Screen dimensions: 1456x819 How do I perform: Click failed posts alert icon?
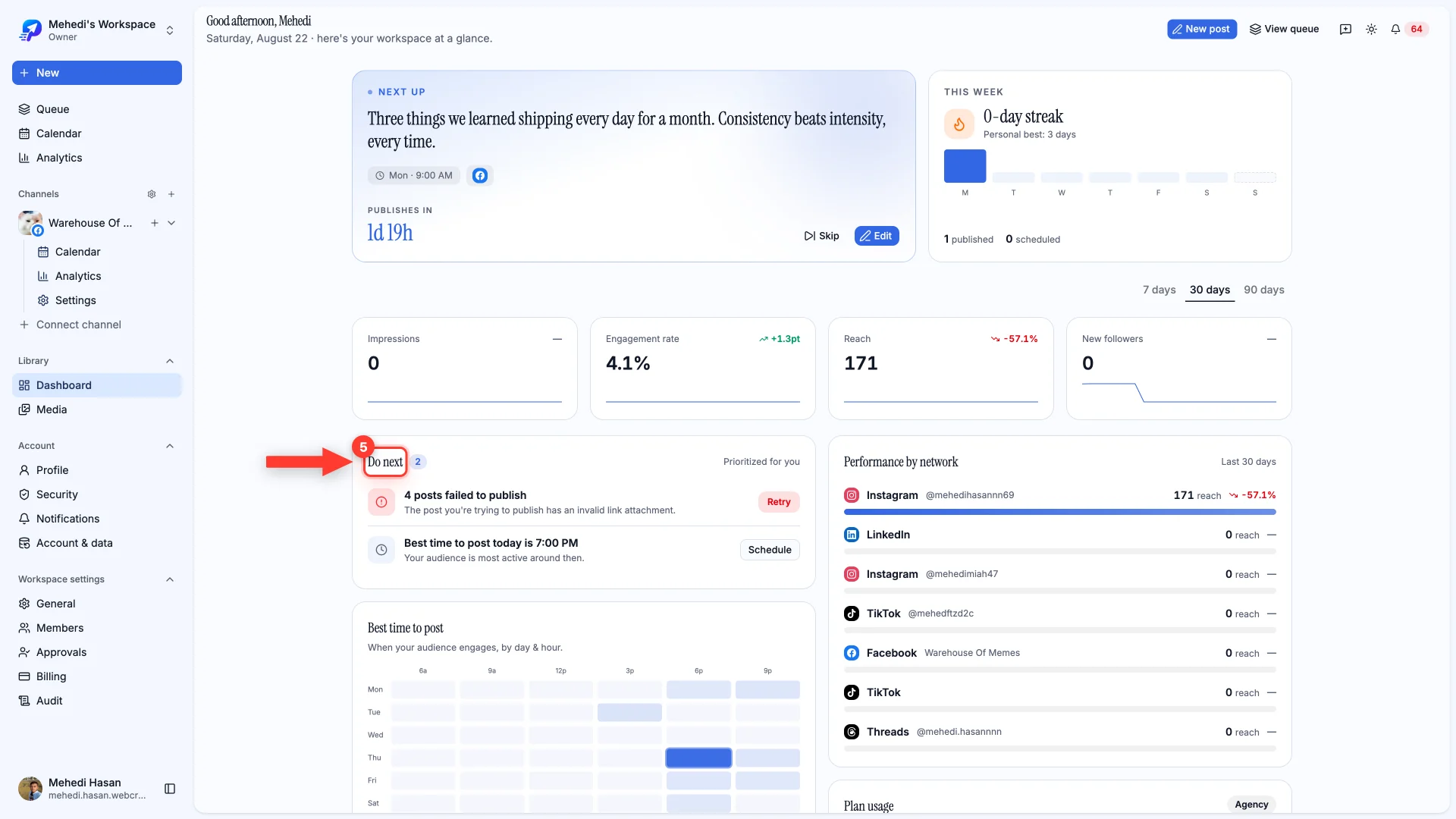pyautogui.click(x=381, y=502)
